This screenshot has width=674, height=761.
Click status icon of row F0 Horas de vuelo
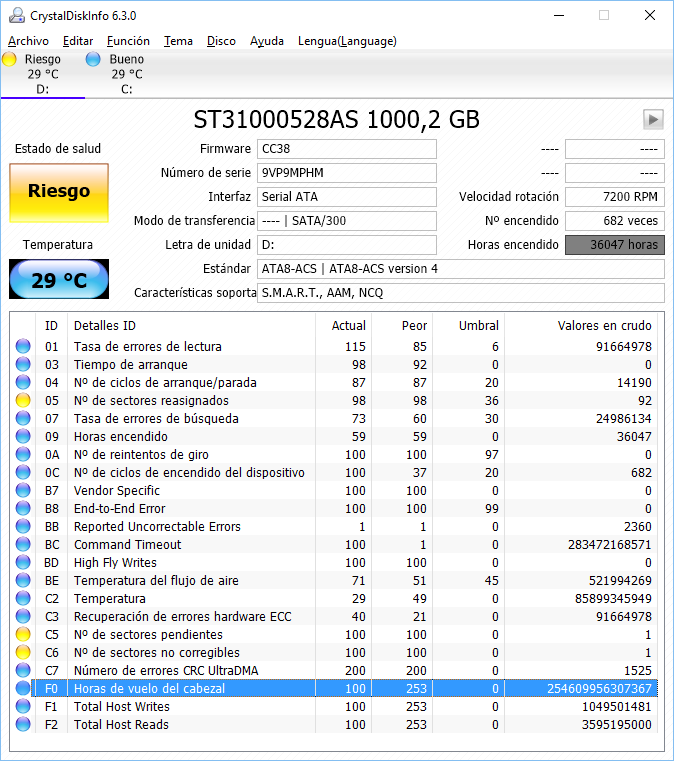click(23, 688)
